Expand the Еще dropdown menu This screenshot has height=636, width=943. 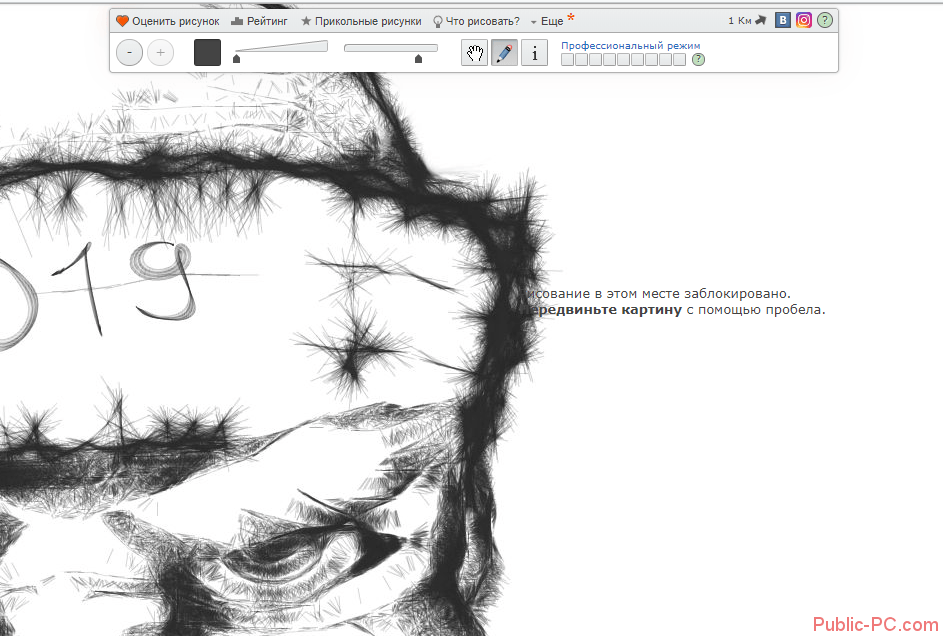click(547, 22)
